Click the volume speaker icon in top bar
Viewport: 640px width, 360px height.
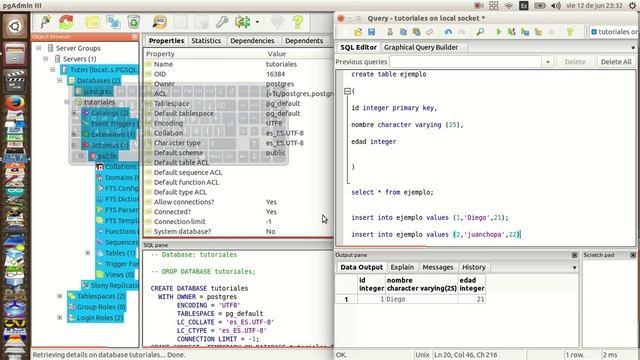pos(556,6)
